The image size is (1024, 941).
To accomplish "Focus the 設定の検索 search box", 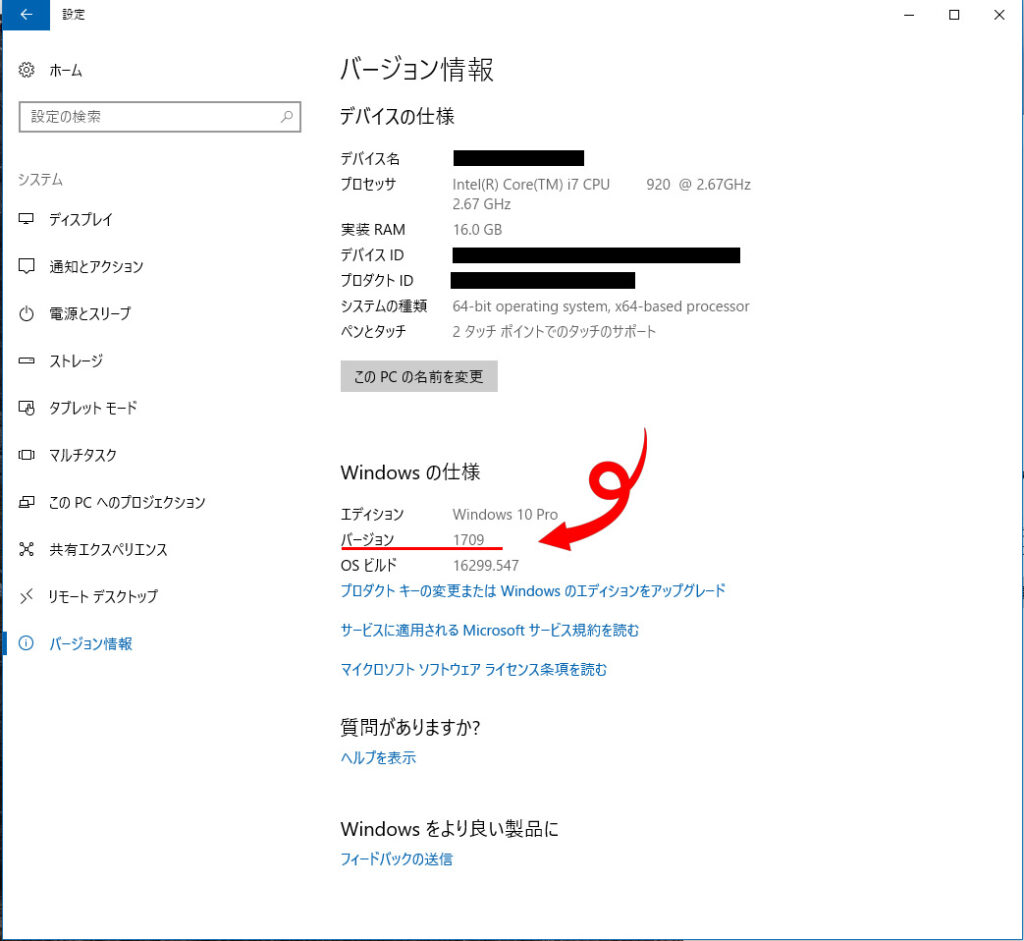I will [x=159, y=117].
